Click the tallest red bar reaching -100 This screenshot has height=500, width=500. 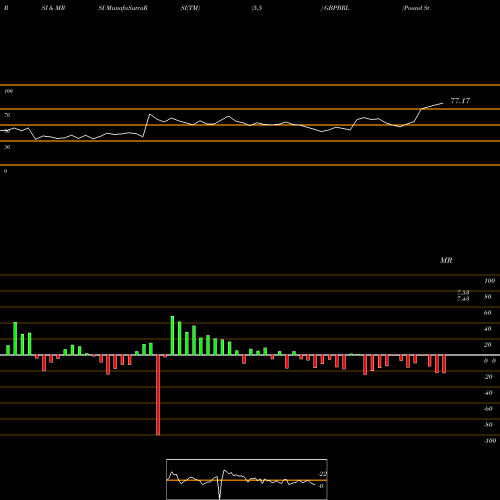point(158,395)
